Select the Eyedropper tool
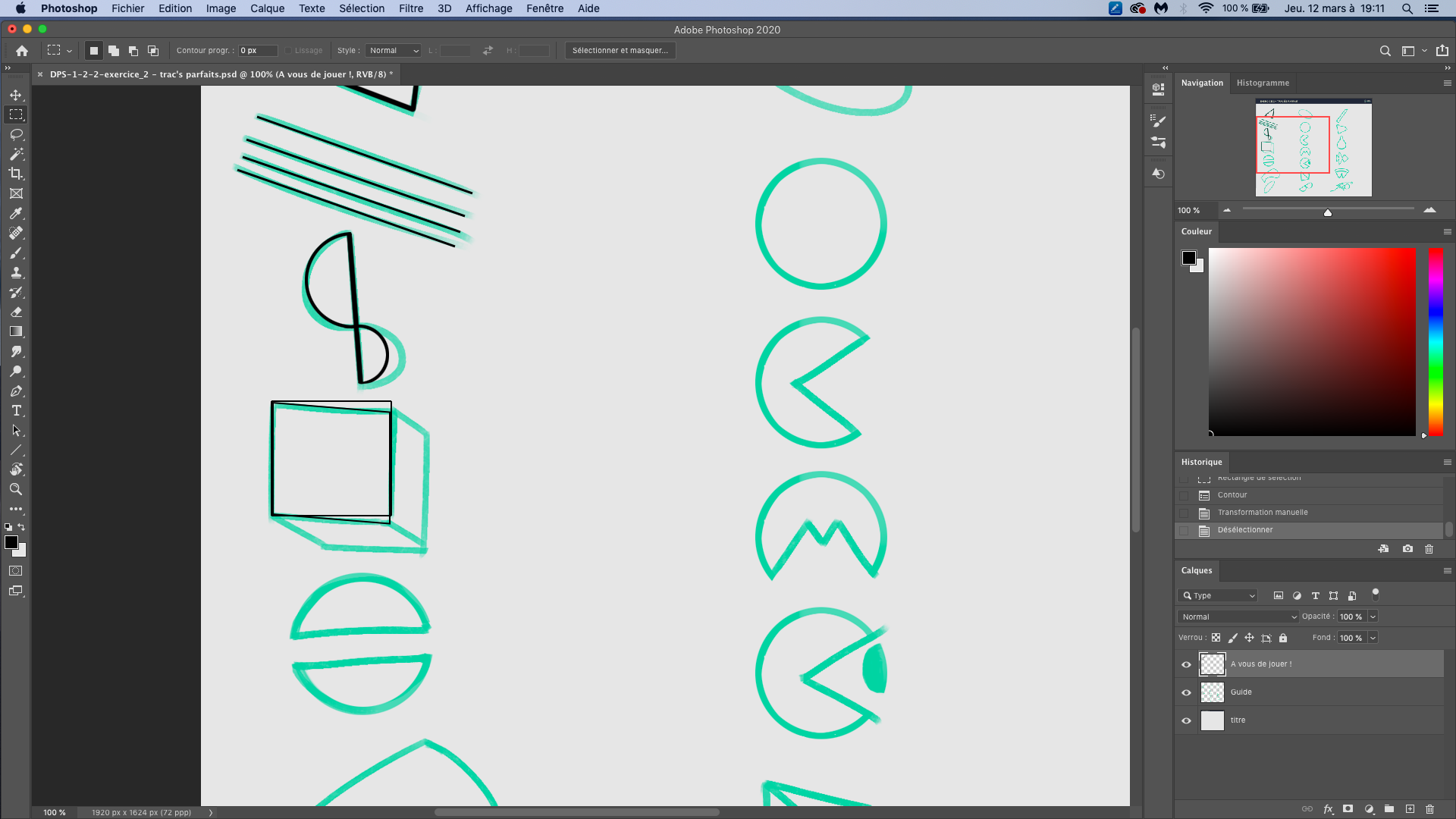 point(16,214)
